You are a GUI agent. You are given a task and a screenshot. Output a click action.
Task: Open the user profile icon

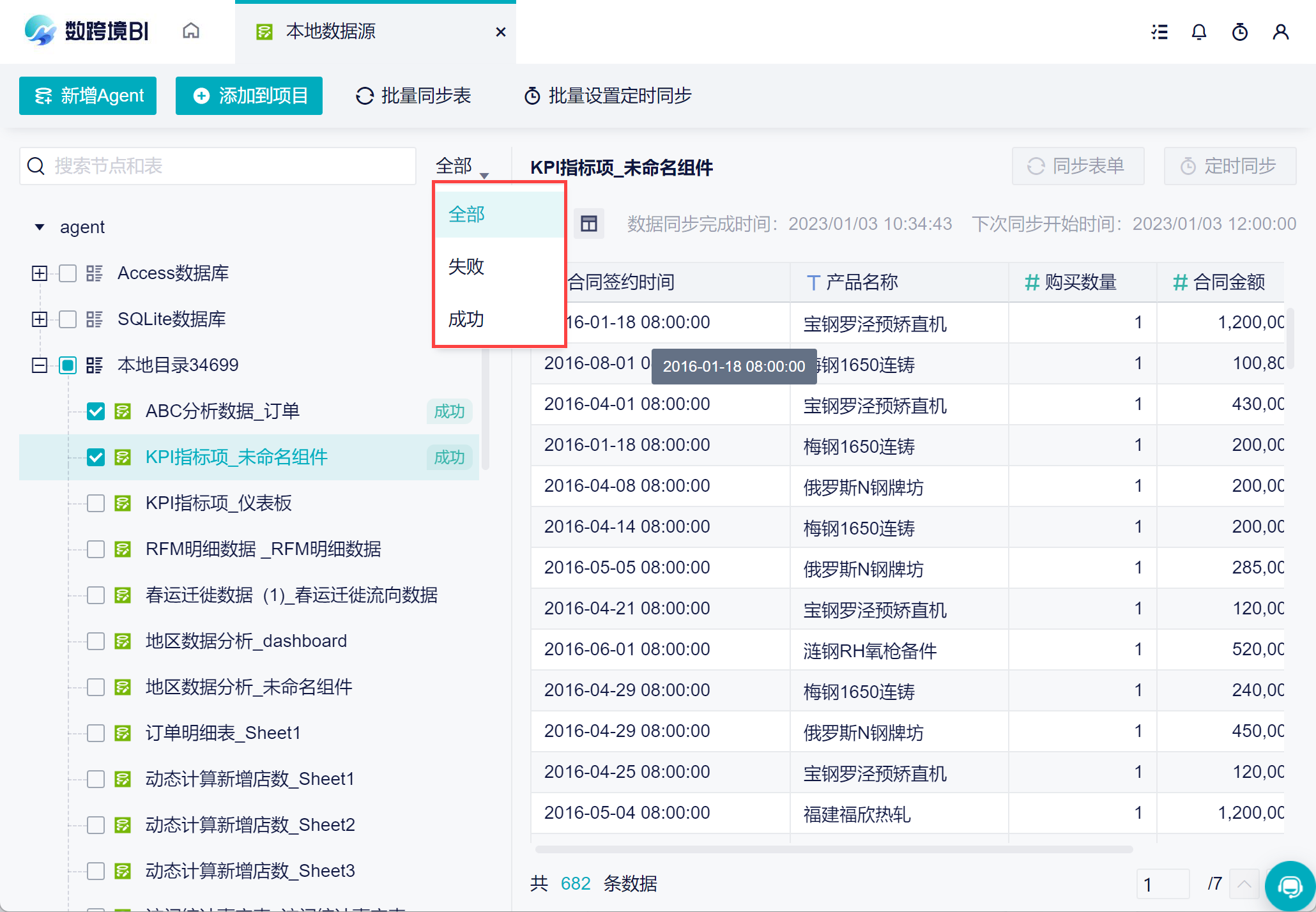1280,32
